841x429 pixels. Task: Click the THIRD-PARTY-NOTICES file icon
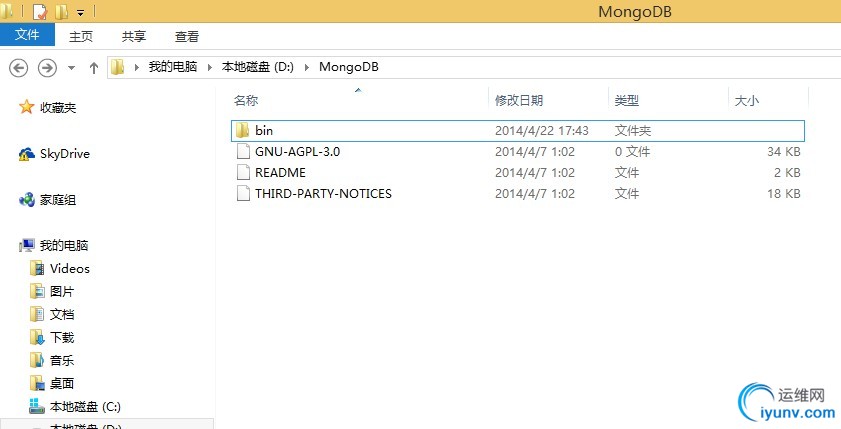(243, 193)
